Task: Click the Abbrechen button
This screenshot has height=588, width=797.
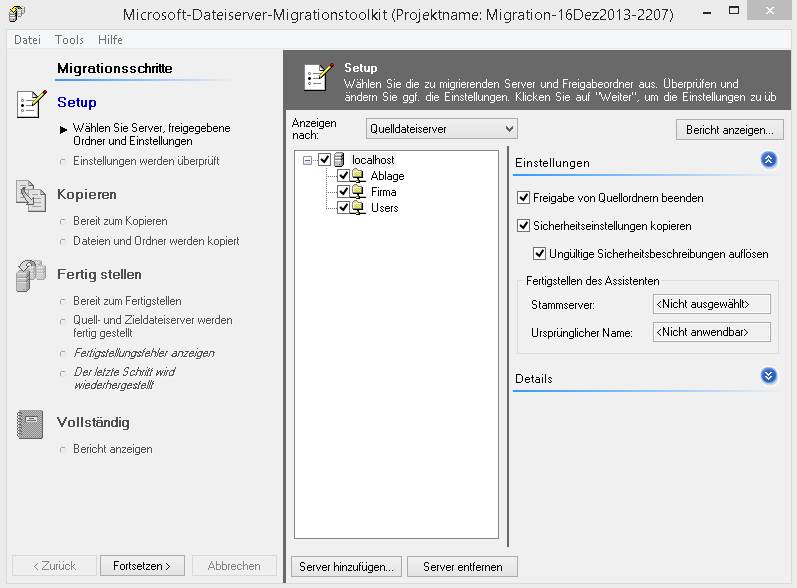Action: [x=234, y=566]
